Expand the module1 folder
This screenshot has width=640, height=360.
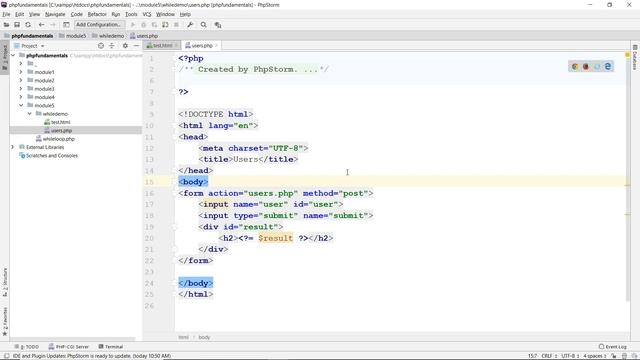click(x=21, y=72)
